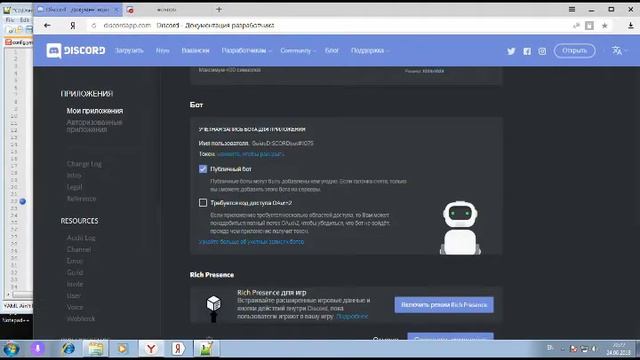Click the Open button in header

[x=574, y=51]
